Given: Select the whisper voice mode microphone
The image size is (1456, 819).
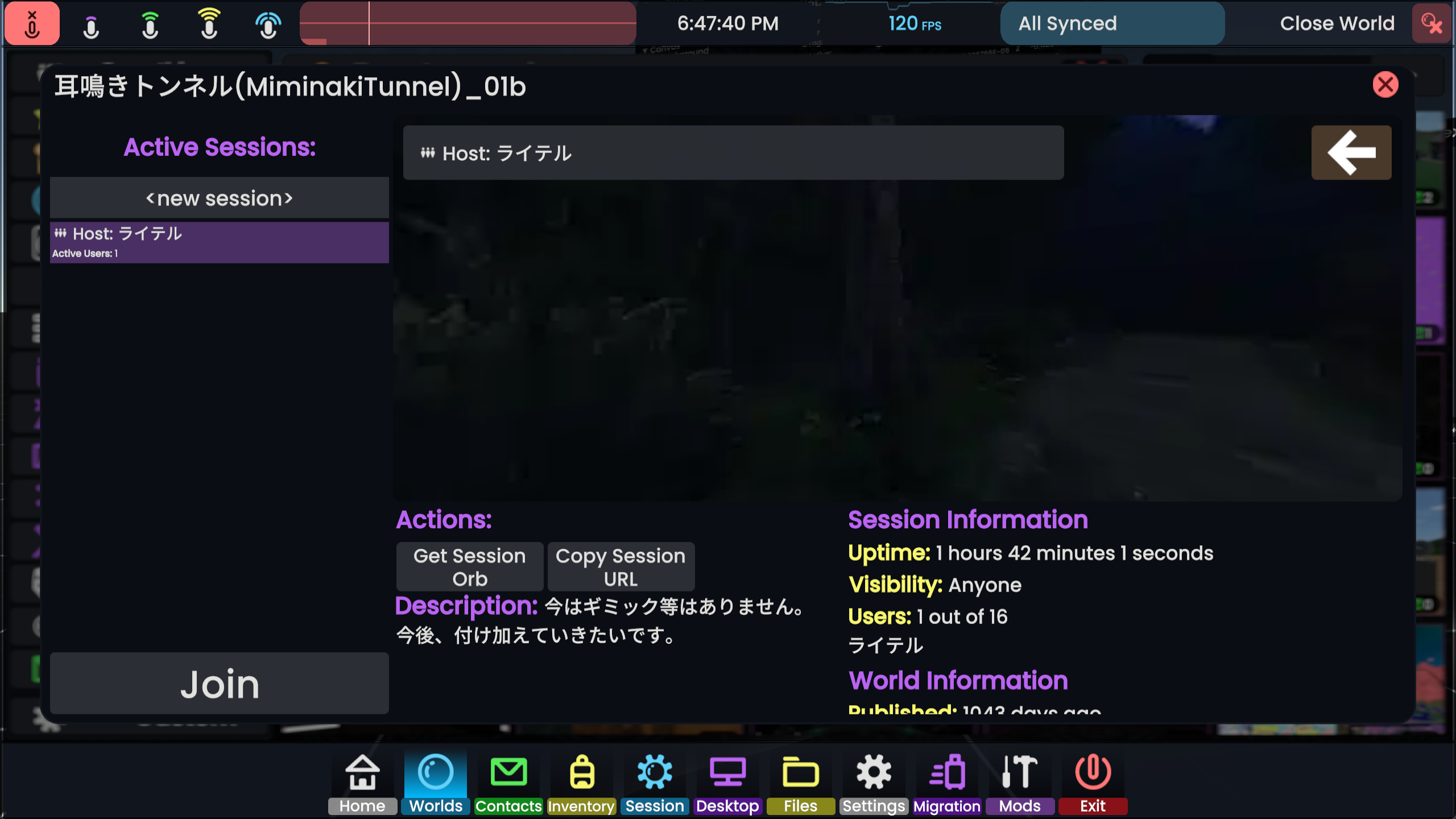Looking at the screenshot, I should (x=91, y=25).
